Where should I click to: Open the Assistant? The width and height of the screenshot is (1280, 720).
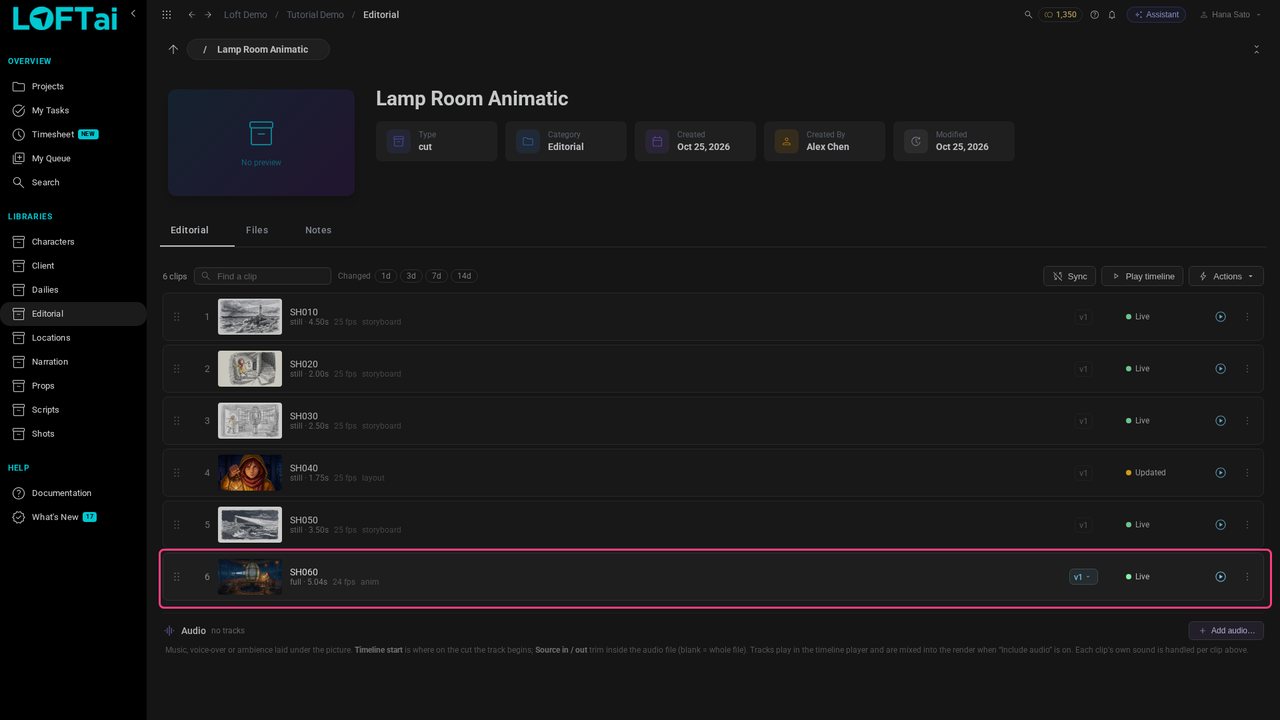pos(1156,15)
